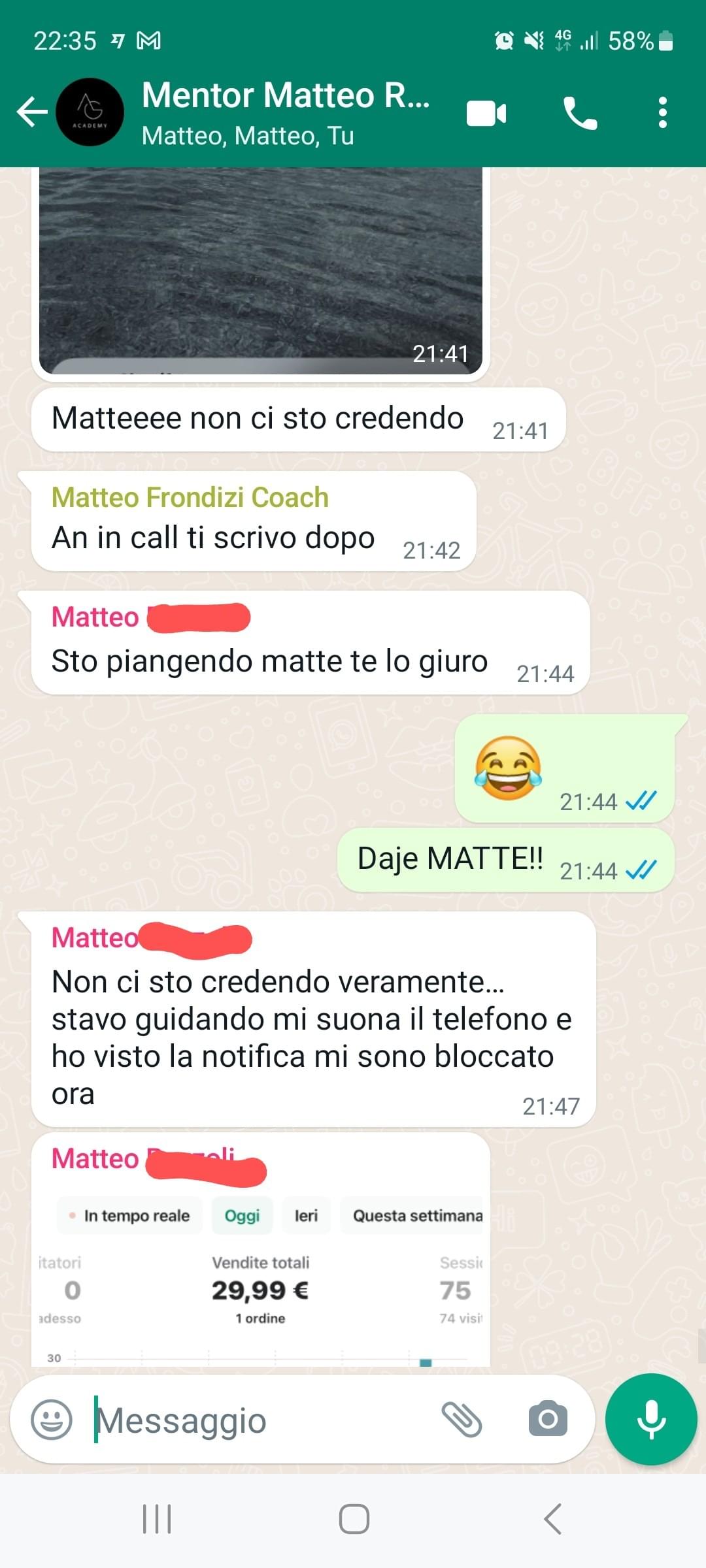Tap the microphone voice message button
The image size is (706, 1568).
click(651, 1419)
